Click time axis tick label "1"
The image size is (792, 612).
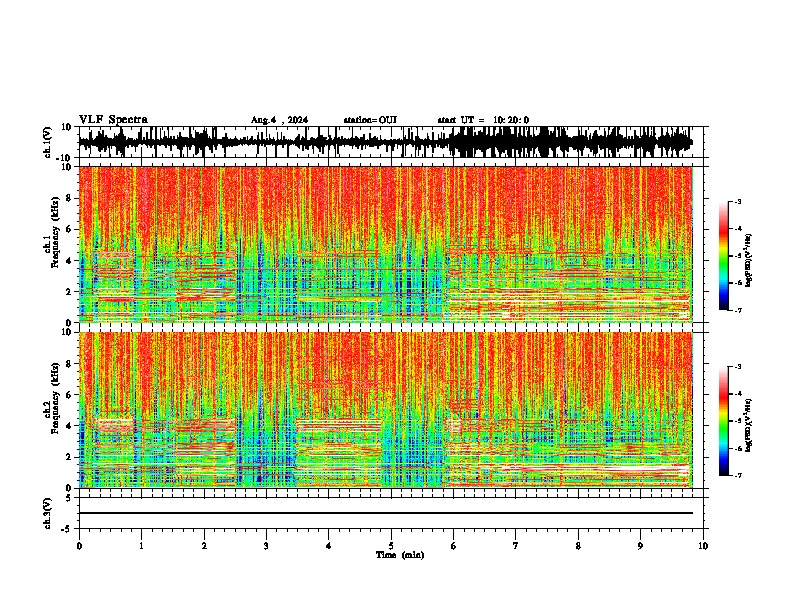(141, 546)
